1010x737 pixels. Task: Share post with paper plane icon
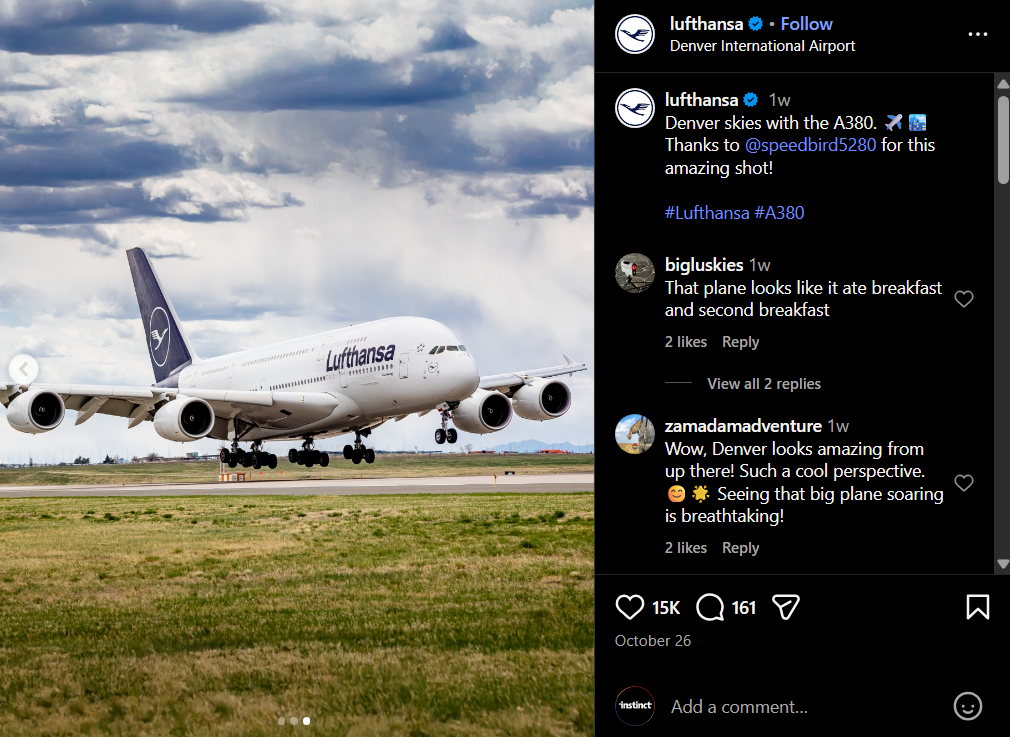(x=786, y=607)
